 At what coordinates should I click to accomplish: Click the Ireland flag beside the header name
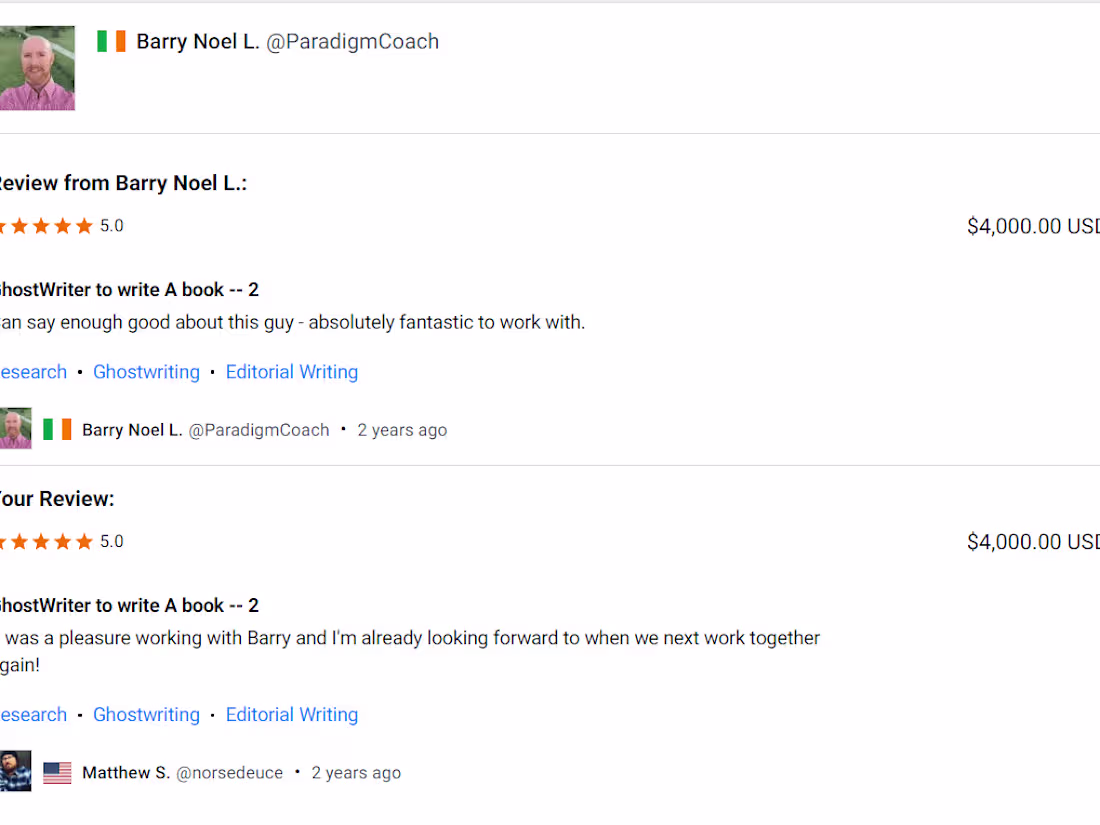click(111, 41)
